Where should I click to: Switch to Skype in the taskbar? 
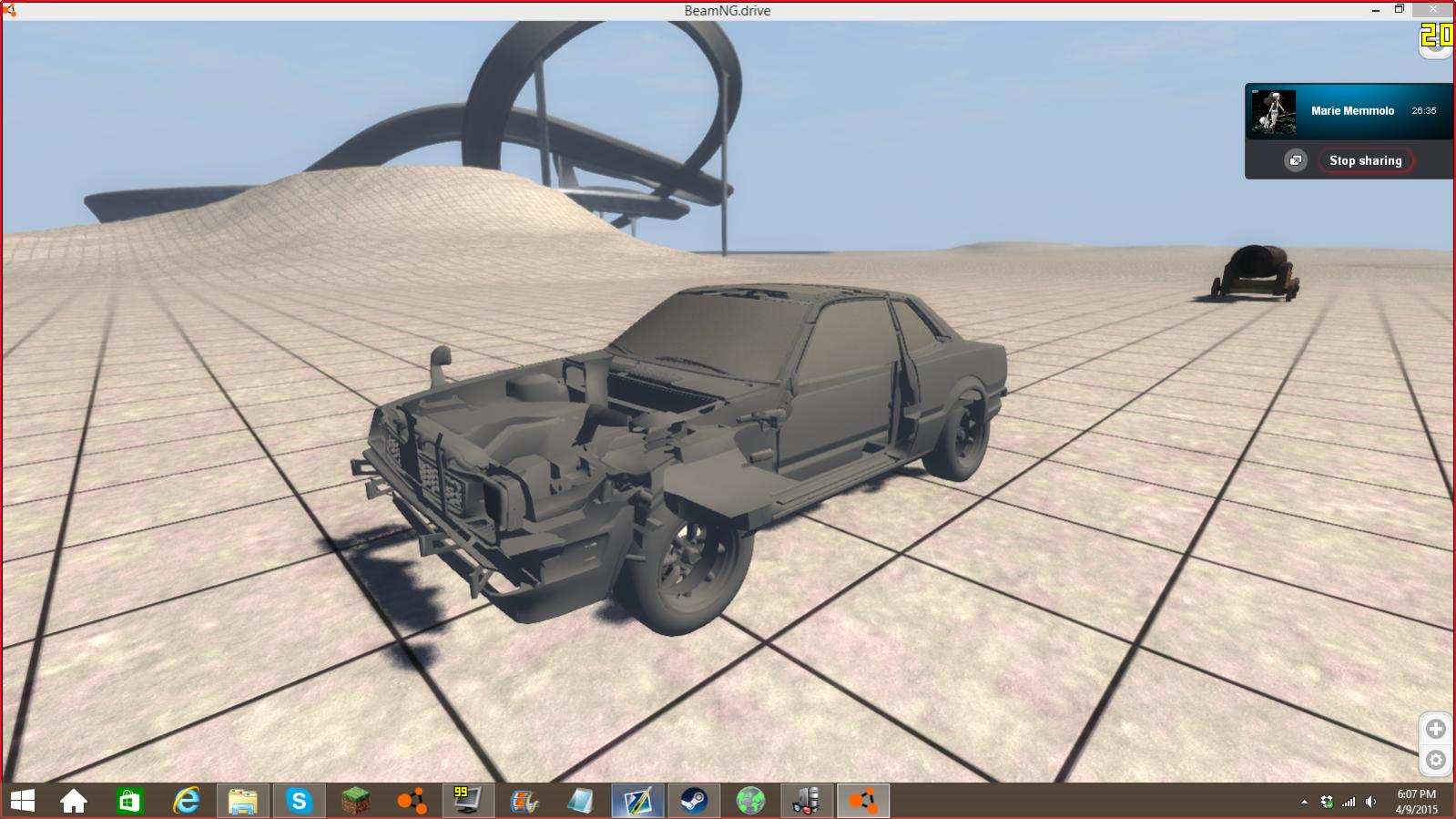[x=299, y=801]
